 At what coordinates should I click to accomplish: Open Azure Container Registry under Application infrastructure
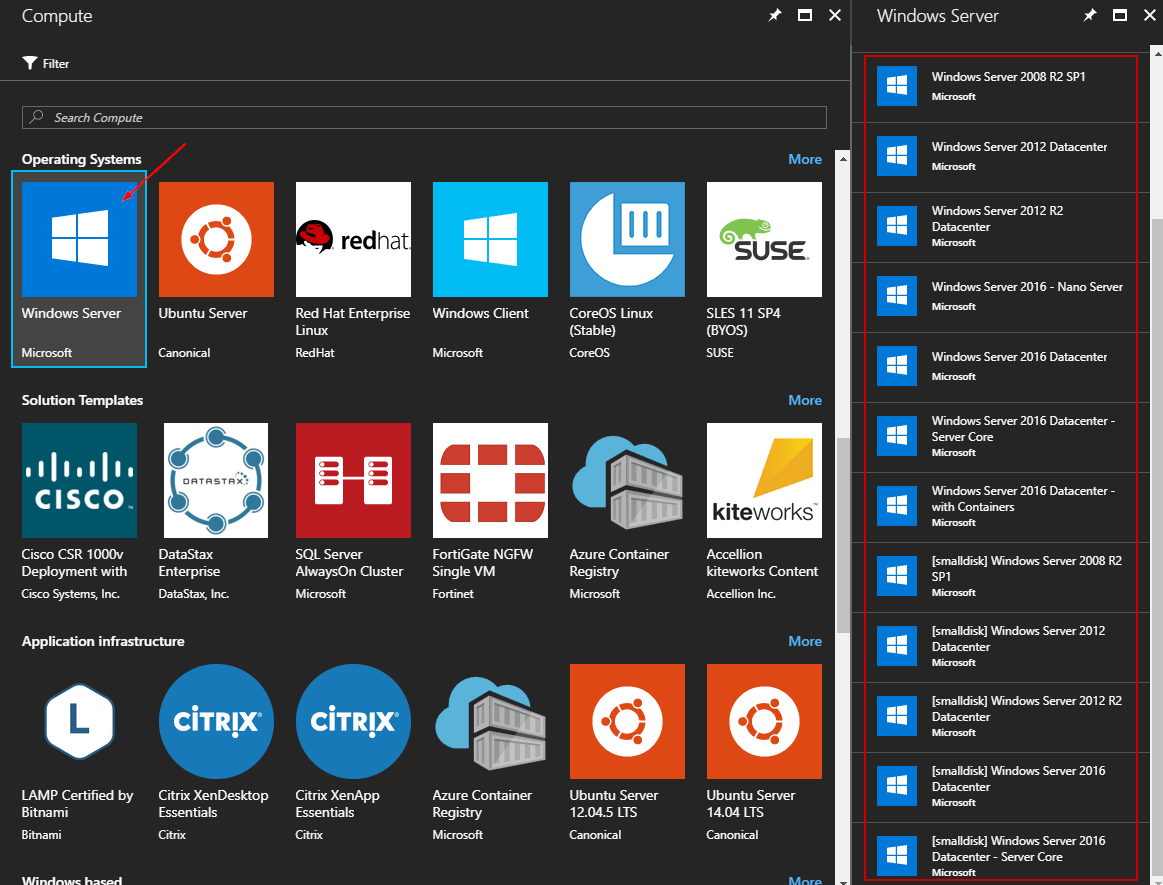click(490, 753)
